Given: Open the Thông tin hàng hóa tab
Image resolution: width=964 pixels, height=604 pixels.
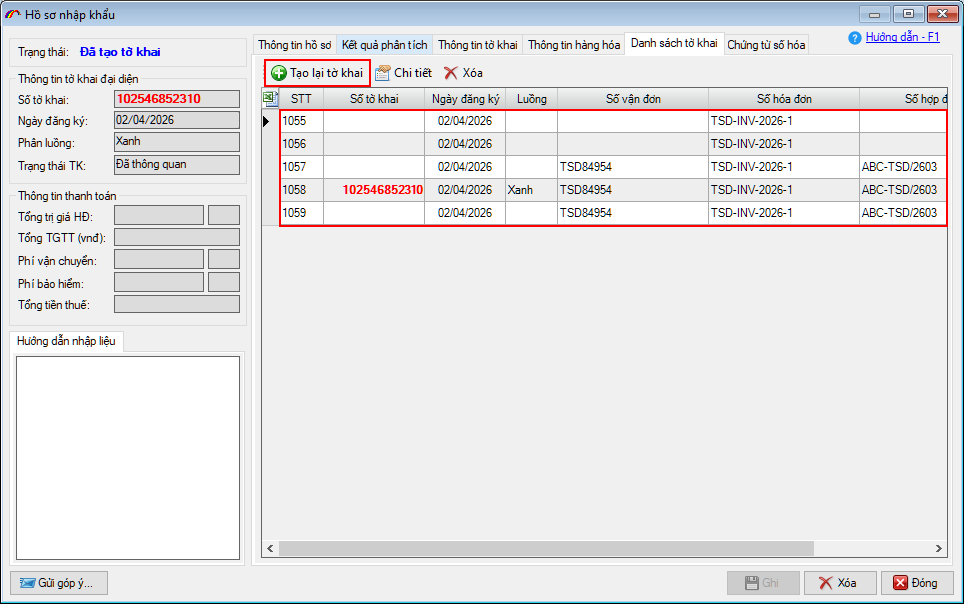Looking at the screenshot, I should coord(574,45).
